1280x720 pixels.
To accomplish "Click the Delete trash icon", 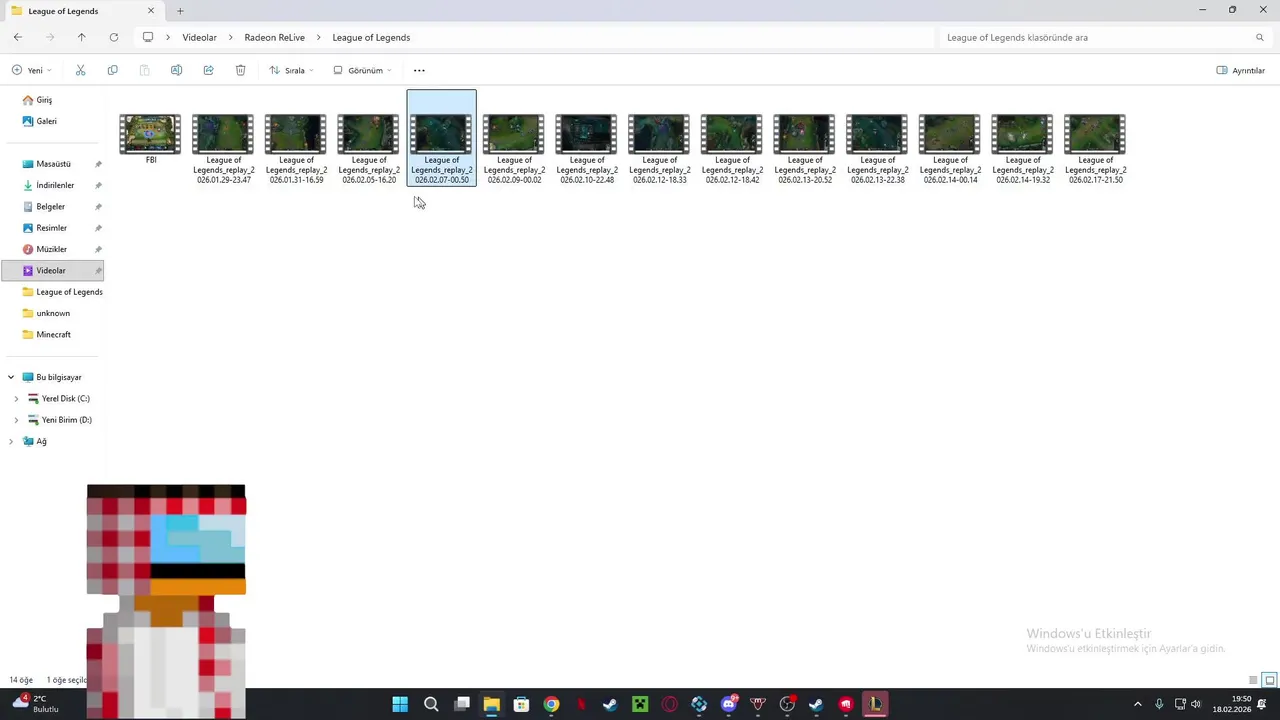I will coord(240,70).
